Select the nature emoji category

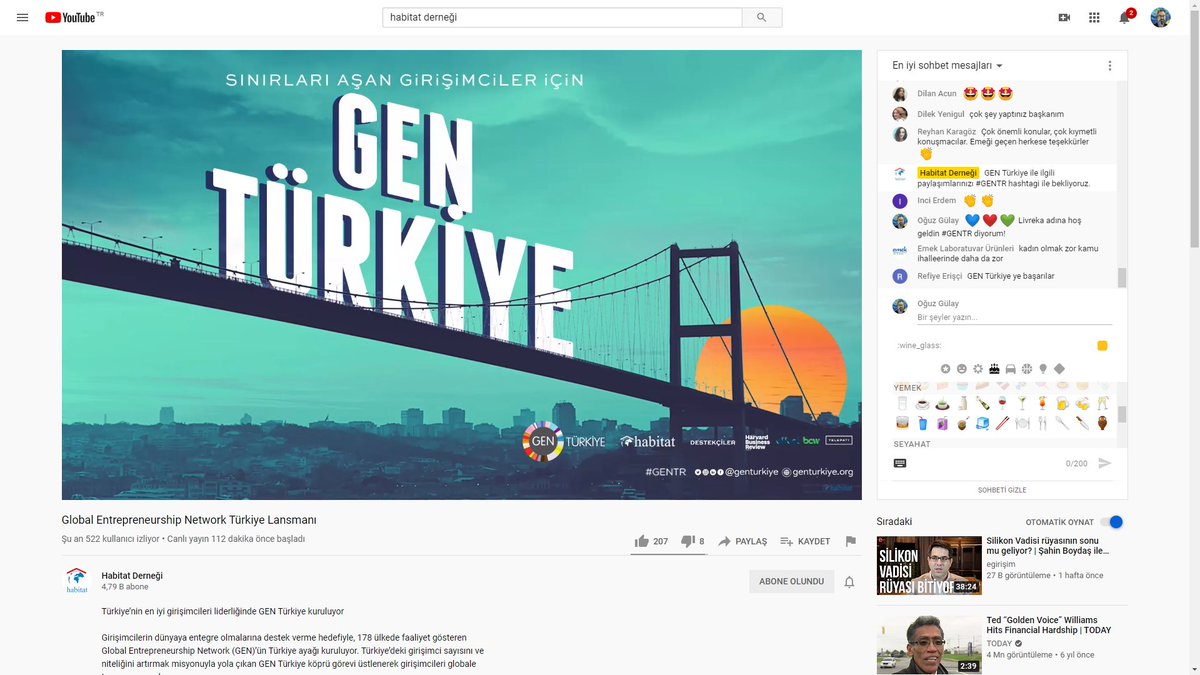coord(978,369)
